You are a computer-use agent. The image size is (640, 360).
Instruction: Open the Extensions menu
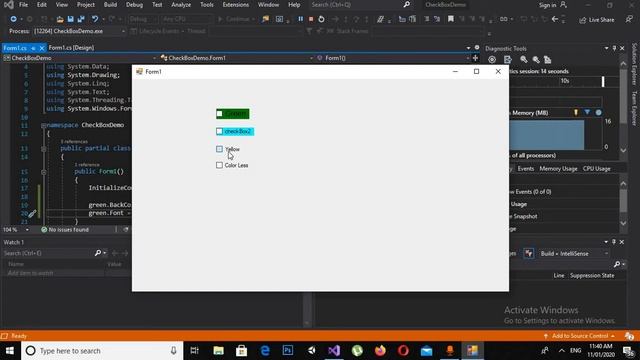[x=236, y=5]
